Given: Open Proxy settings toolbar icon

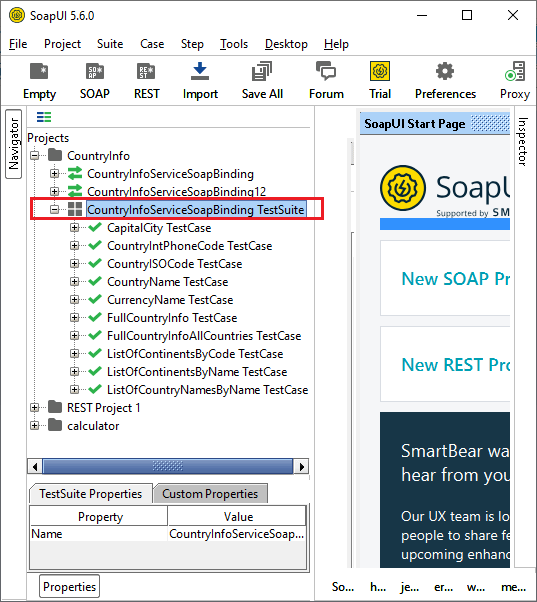Looking at the screenshot, I should pos(515,71).
